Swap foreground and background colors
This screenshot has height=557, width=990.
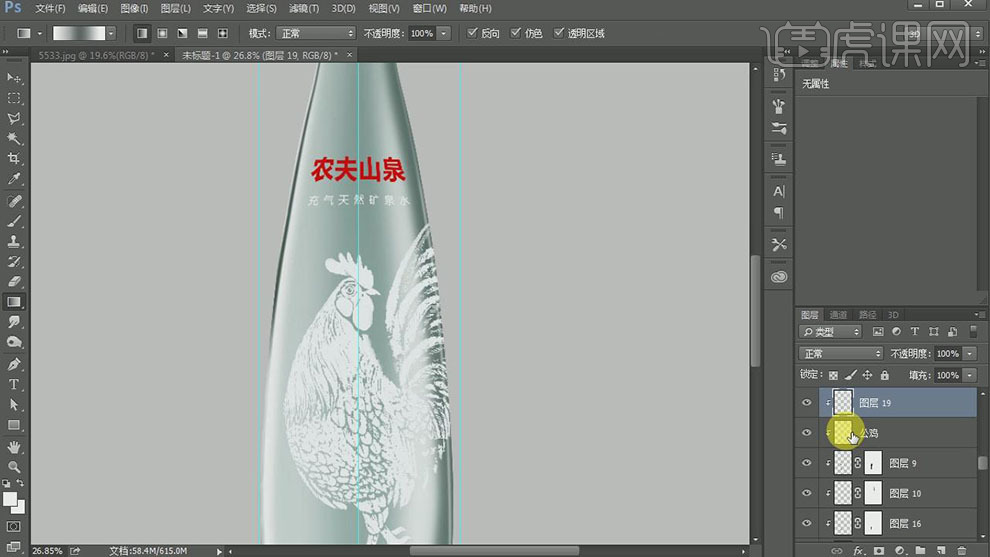click(20, 484)
